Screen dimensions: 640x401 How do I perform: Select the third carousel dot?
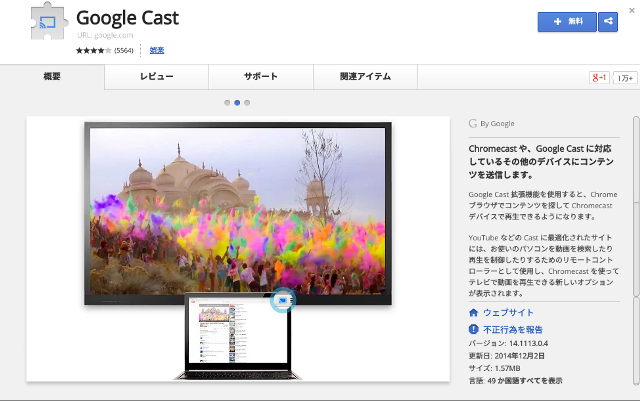(x=247, y=102)
